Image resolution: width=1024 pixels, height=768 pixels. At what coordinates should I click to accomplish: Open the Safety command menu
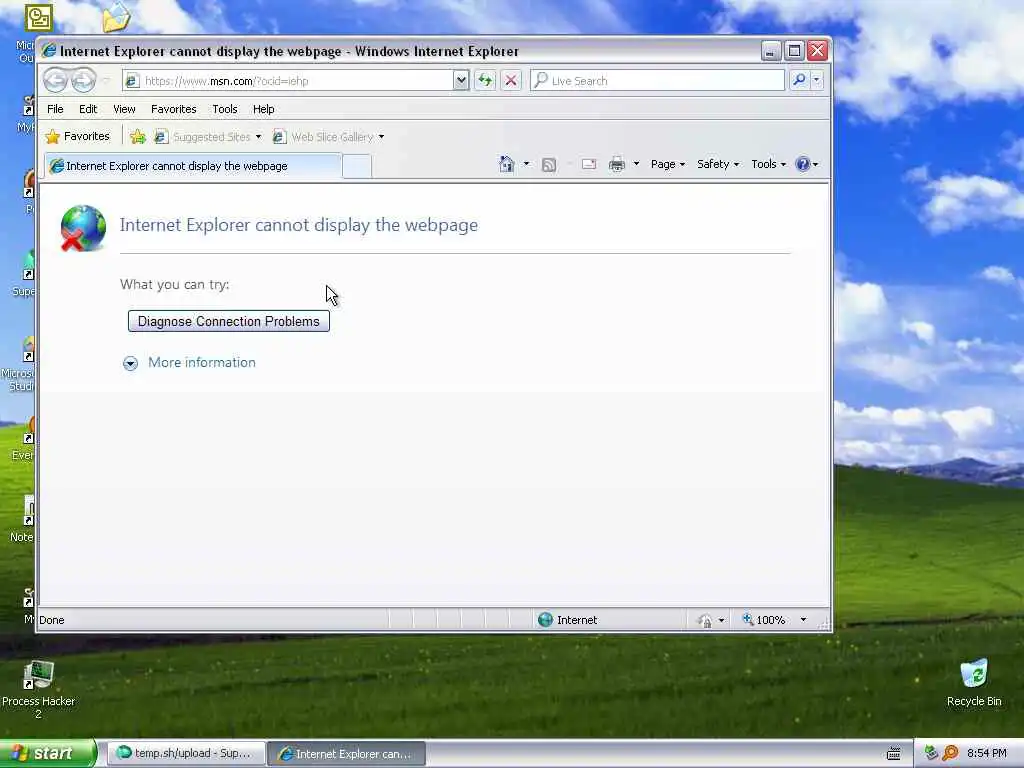click(x=718, y=164)
